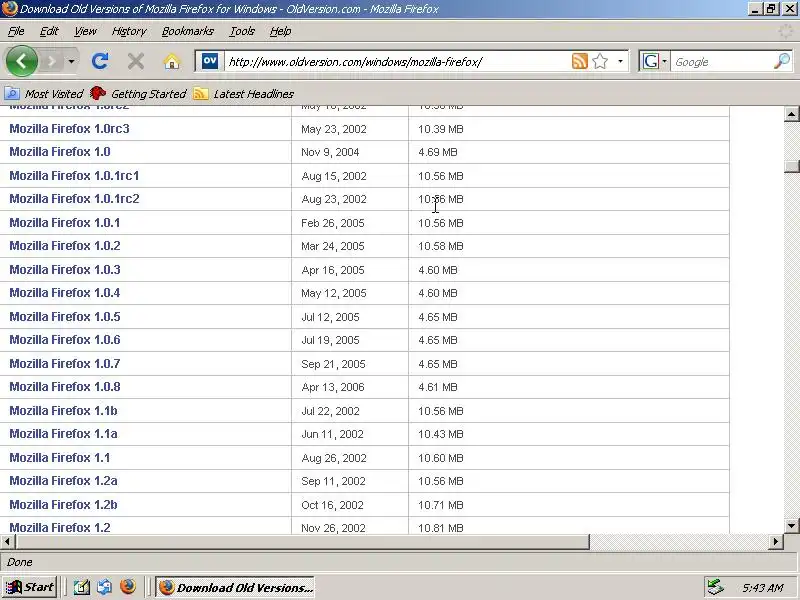Viewport: 800px width, 600px height.
Task: Open the Mozilla Firefox 1.0.7 link
Action: click(x=65, y=363)
